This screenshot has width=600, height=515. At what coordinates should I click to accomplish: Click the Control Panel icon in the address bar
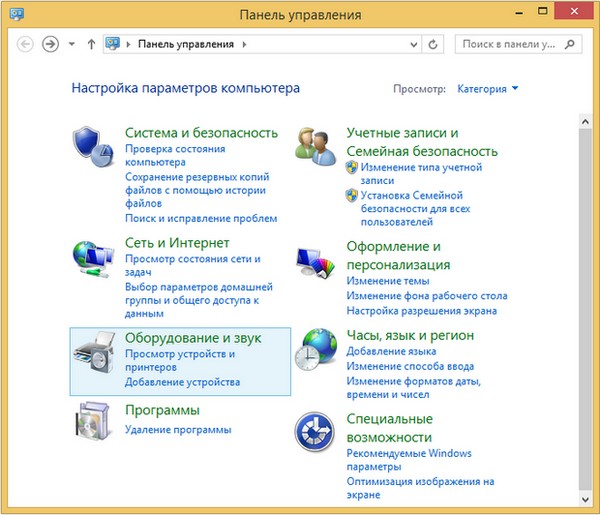click(112, 44)
